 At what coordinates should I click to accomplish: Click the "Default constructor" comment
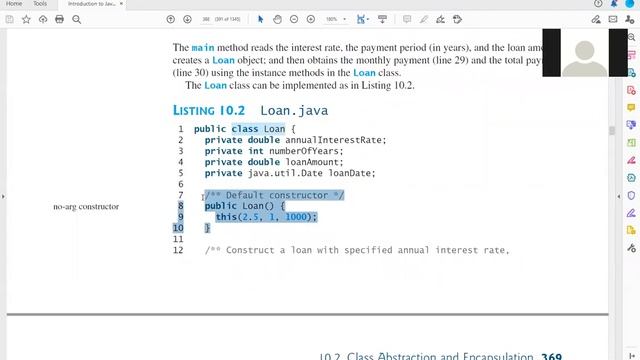click(x=274, y=195)
